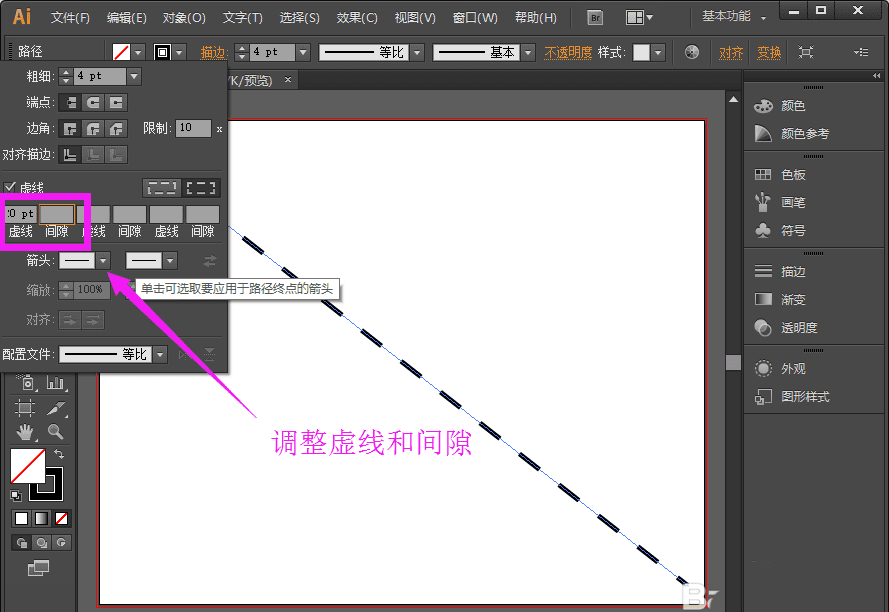Open the arrange documents layout icon
Screen dimensions: 889x612
tap(639, 18)
